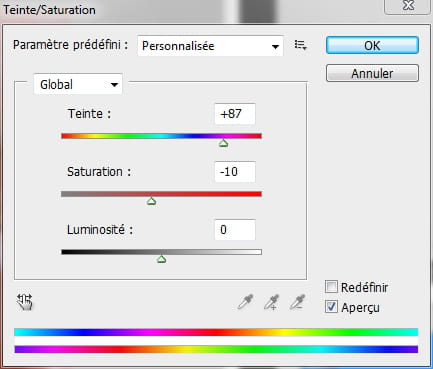Screen dimensions: 433x369
Task: Confirm with the OK button
Action: pos(372,45)
